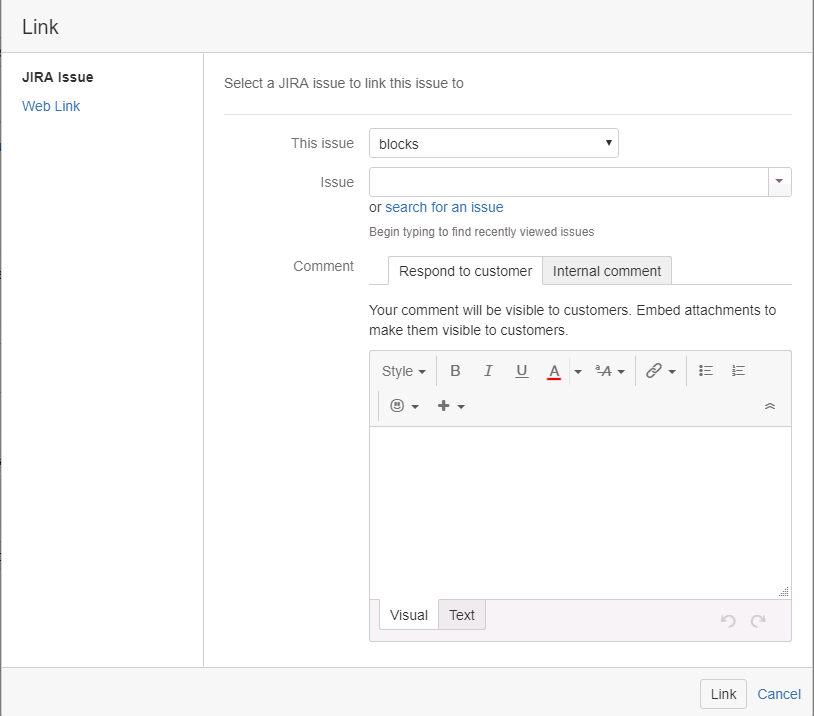
Task: Click the editor resize grip handle
Action: tap(784, 592)
